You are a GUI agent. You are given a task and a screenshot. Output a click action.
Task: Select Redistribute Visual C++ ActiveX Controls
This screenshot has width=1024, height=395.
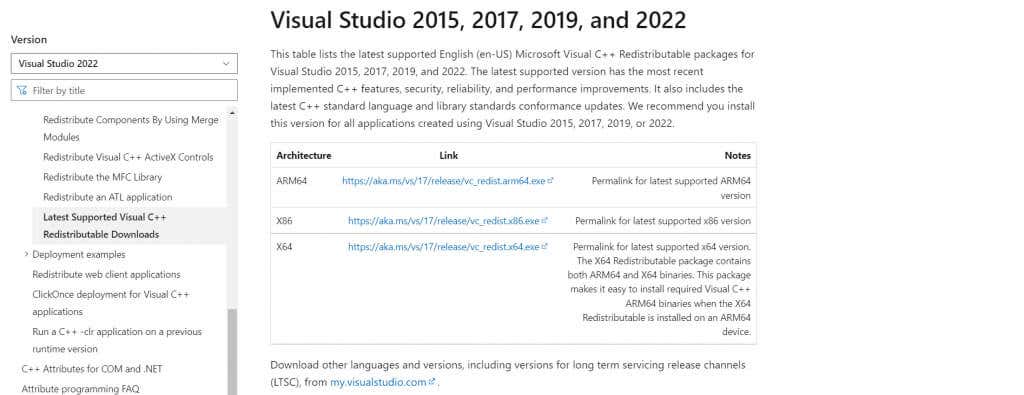128,157
